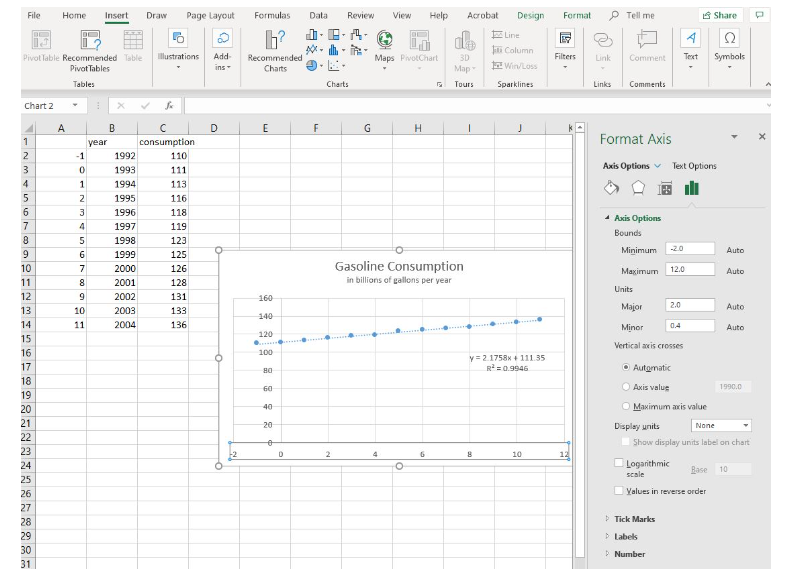Select the Axis Options bar chart icon

tap(692, 188)
